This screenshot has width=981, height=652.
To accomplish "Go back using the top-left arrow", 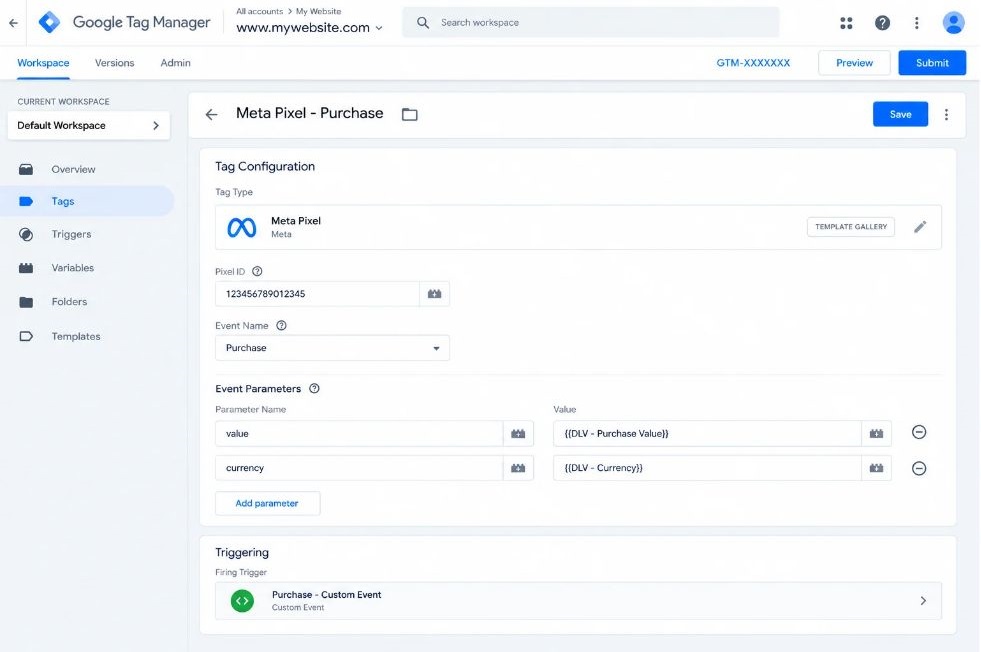I will coord(13,23).
